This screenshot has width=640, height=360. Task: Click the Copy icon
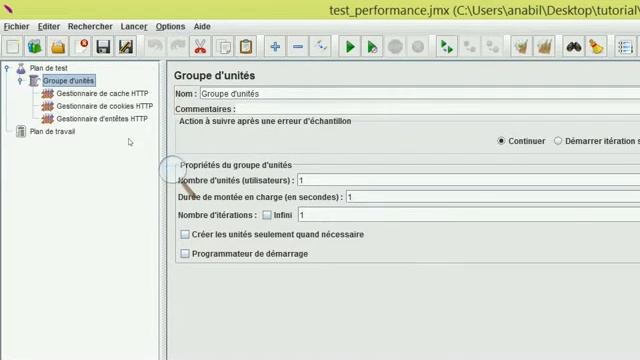(223, 47)
